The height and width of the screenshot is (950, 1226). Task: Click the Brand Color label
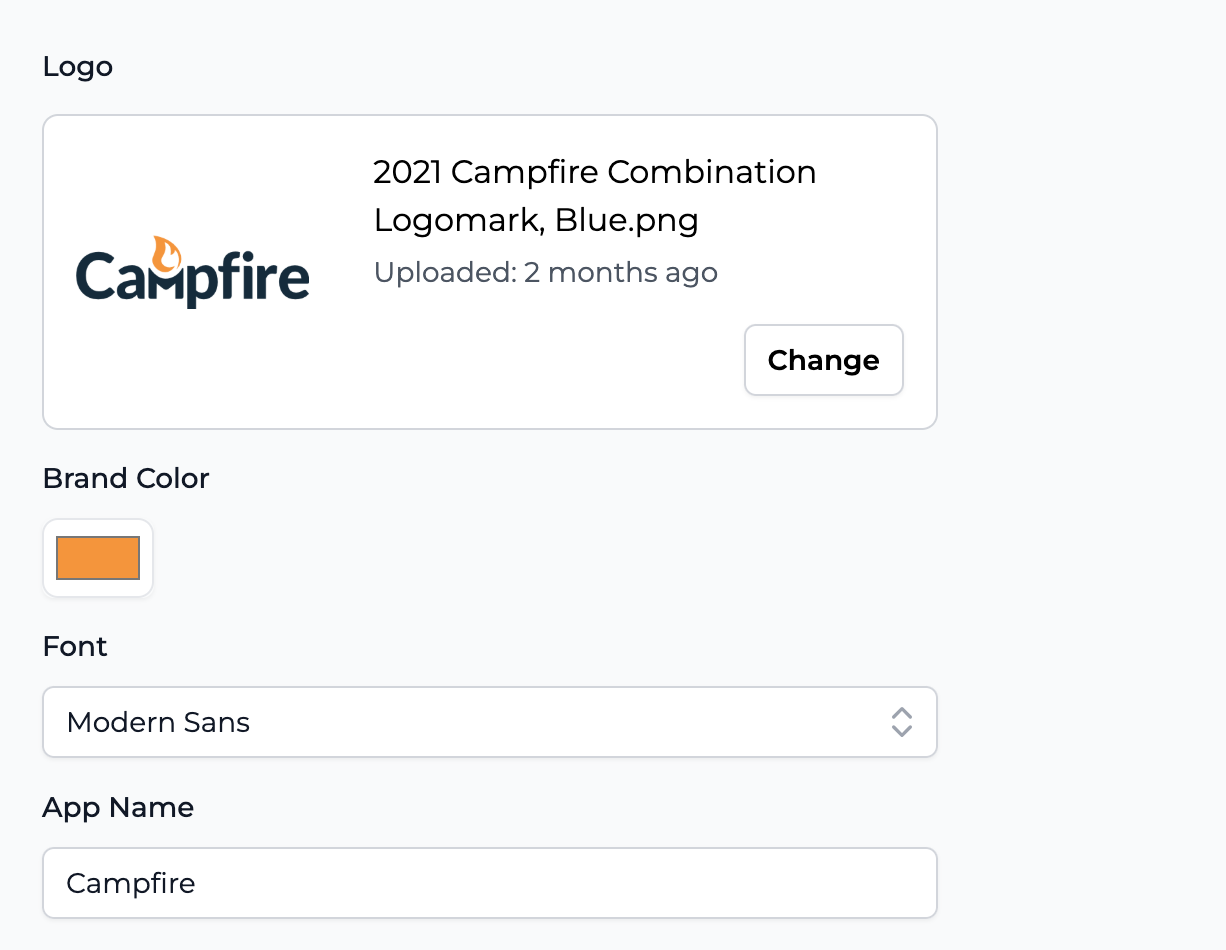point(126,479)
